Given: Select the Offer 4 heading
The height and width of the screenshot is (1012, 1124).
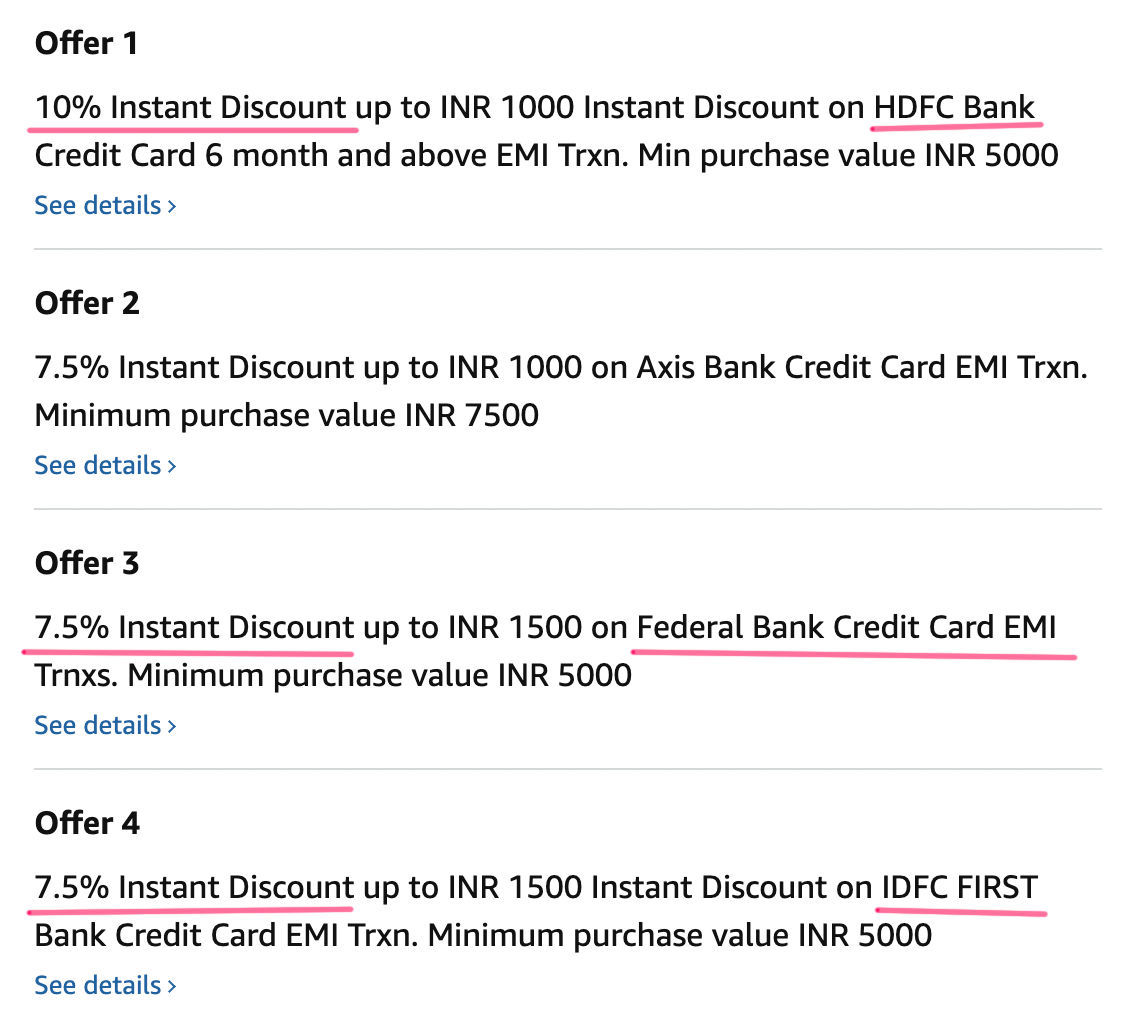Looking at the screenshot, I should 87,824.
